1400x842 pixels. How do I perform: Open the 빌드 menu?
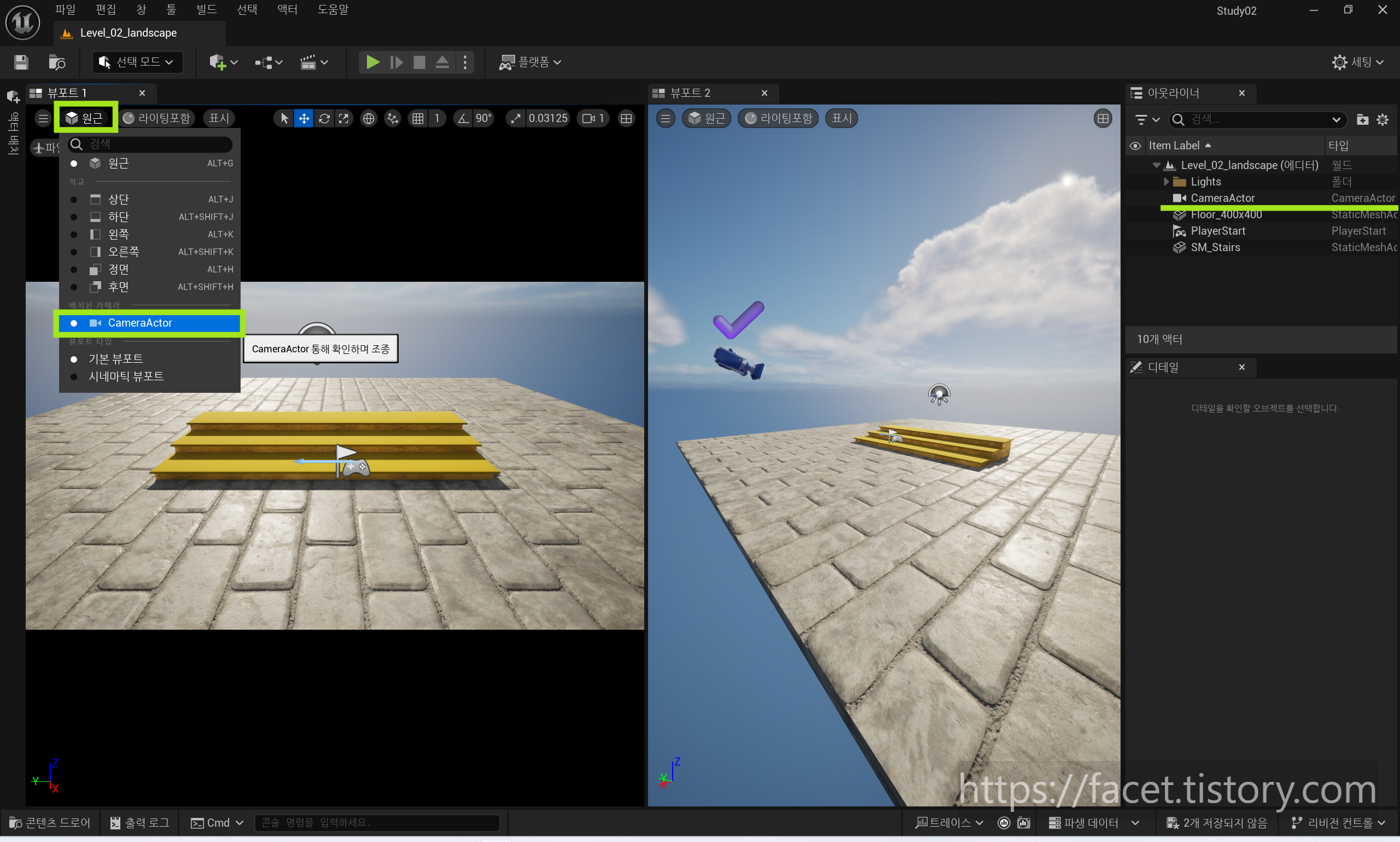pos(206,10)
